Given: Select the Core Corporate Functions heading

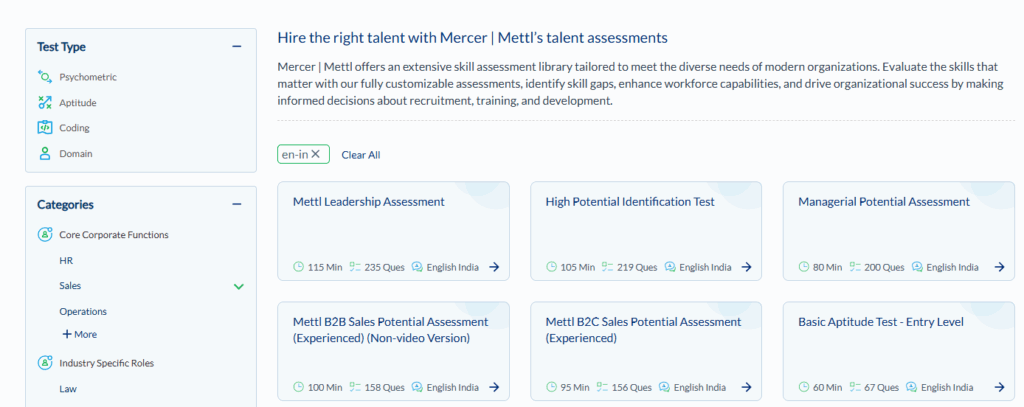Looking at the screenshot, I should (114, 235).
